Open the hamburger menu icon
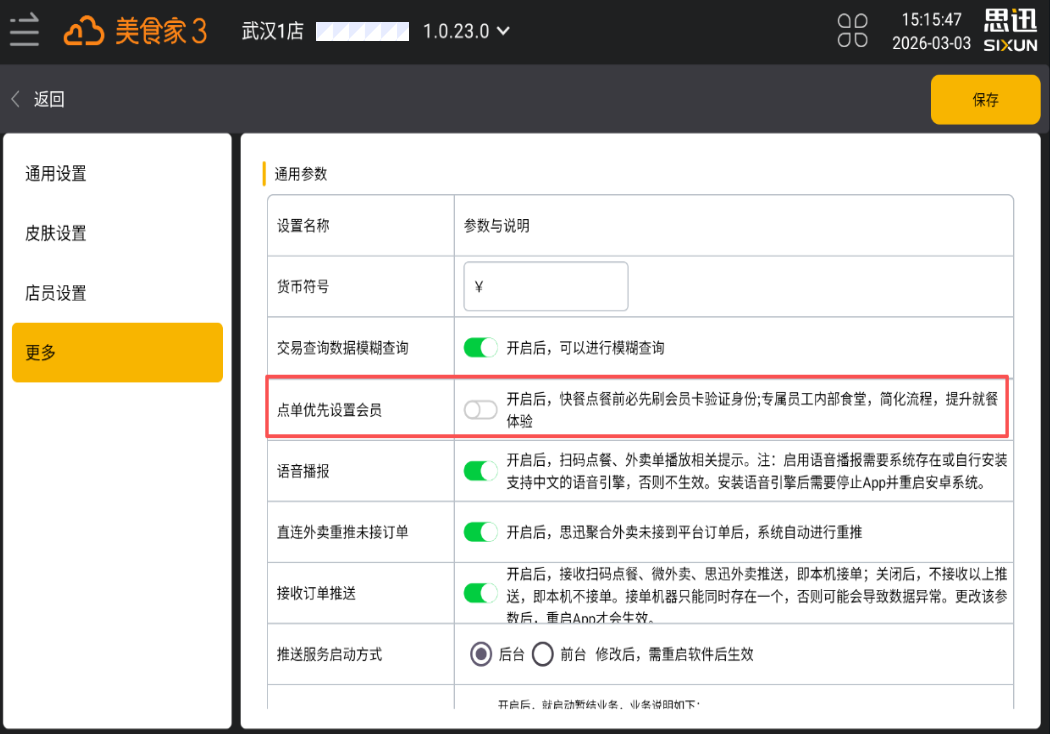Viewport: 1050px width, 734px height. tap(24, 31)
